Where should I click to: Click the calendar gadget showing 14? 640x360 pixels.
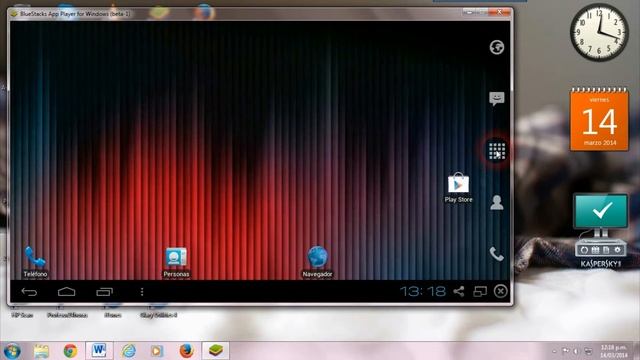pos(599,119)
